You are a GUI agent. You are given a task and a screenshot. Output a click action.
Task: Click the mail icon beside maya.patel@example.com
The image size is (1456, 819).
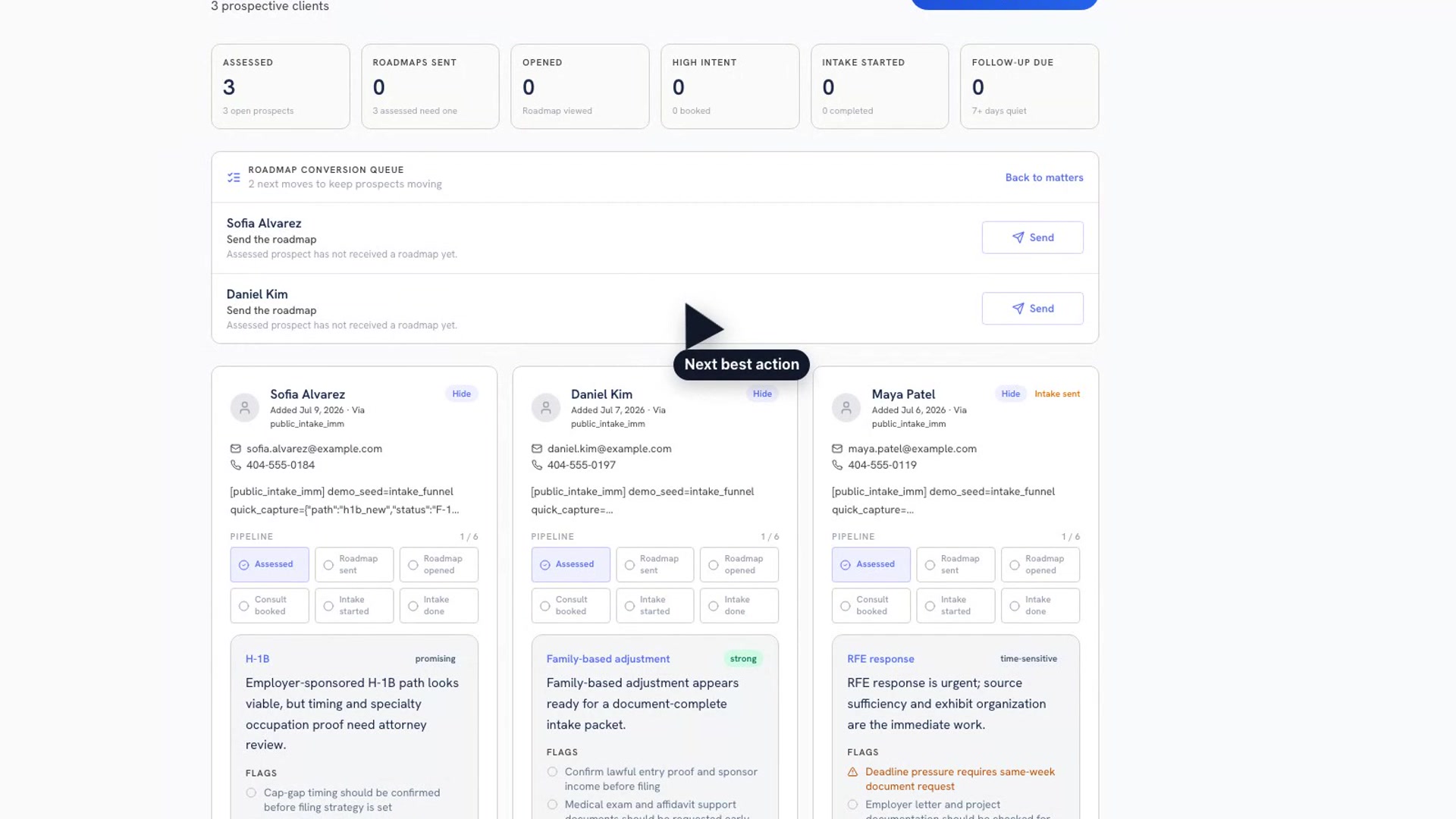coord(837,449)
